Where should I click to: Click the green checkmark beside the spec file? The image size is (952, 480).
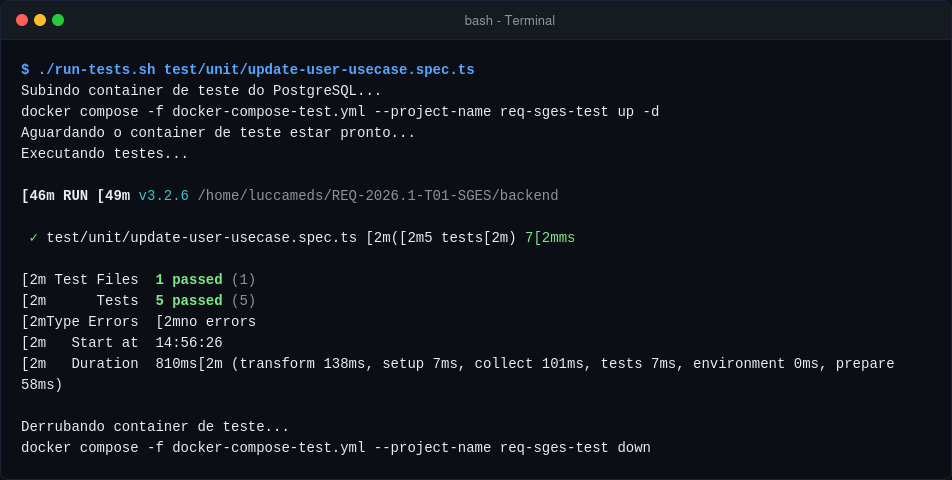click(x=33, y=238)
